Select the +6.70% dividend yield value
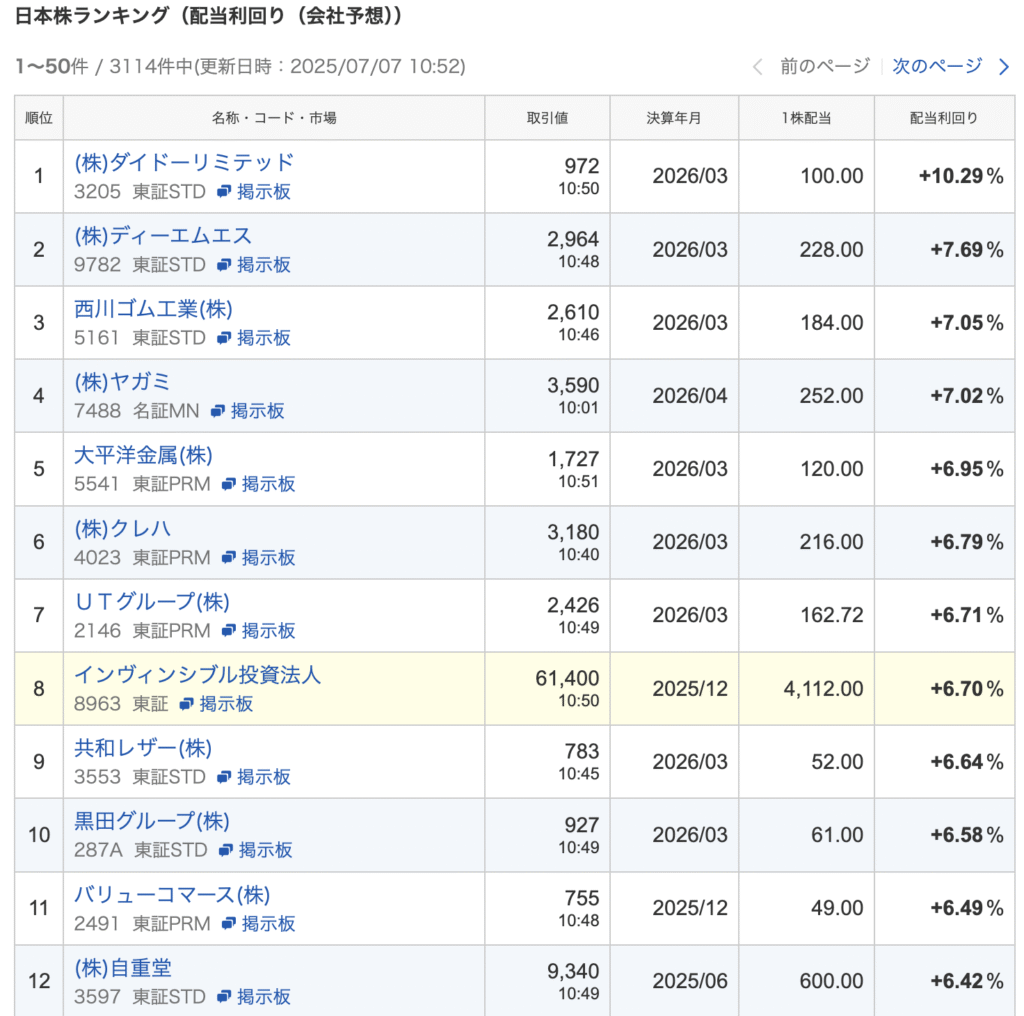This screenshot has width=1024, height=1016. (x=967, y=689)
